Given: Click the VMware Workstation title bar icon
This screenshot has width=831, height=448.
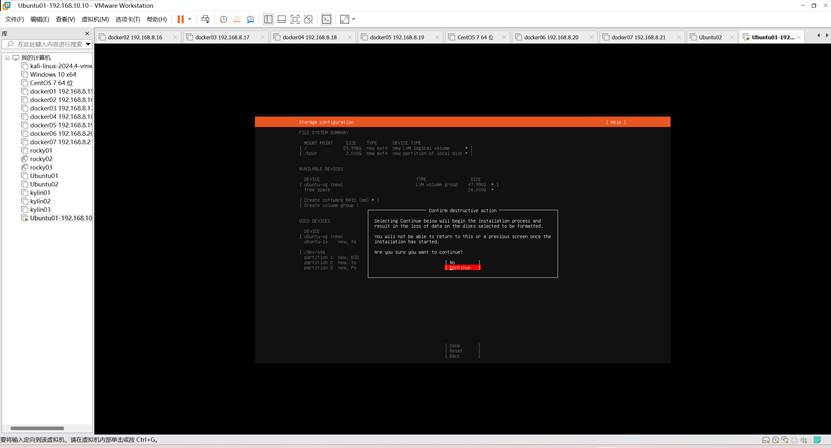Looking at the screenshot, I should tap(6, 5).
